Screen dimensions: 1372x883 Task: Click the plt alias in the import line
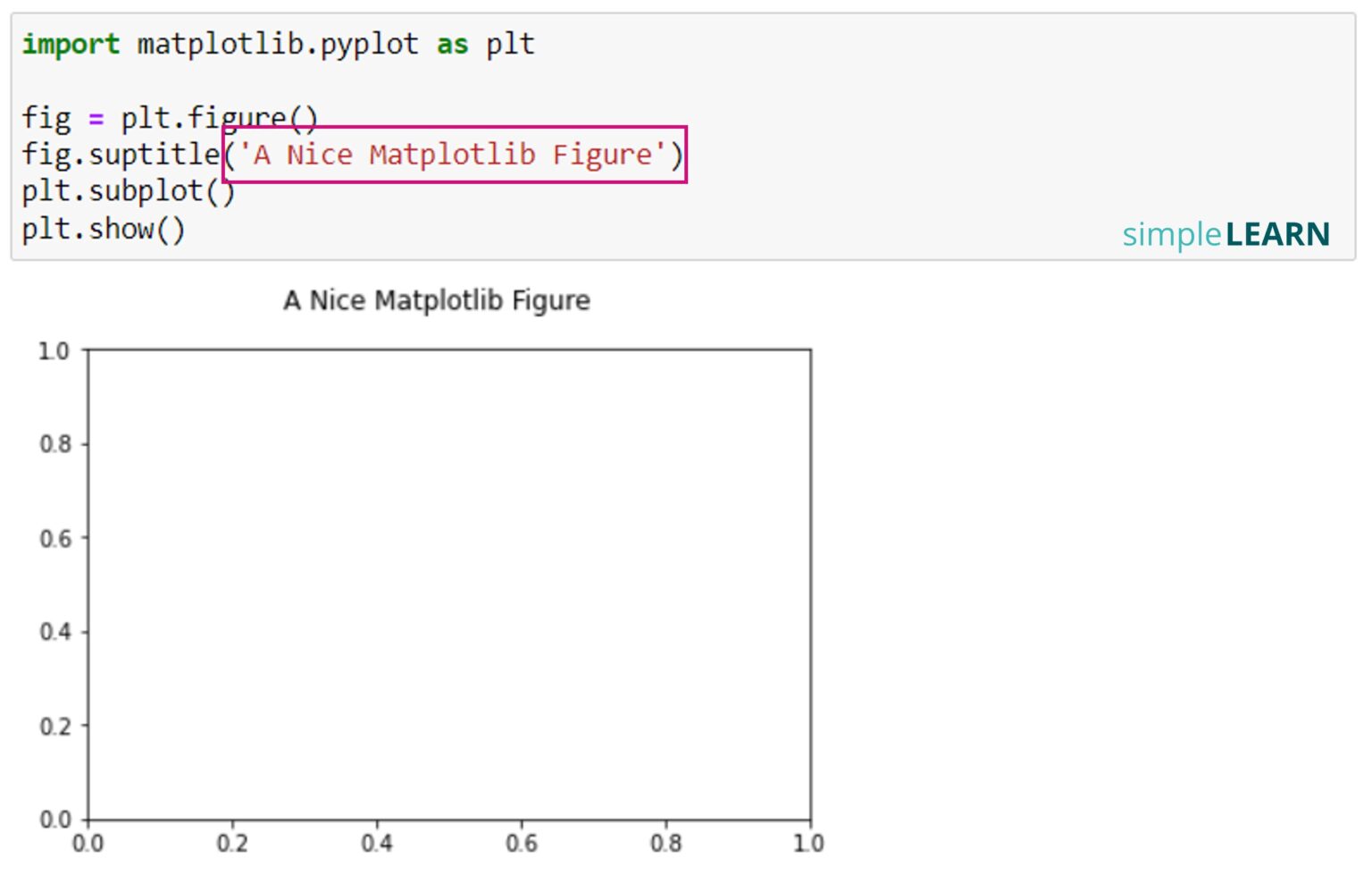tap(509, 43)
